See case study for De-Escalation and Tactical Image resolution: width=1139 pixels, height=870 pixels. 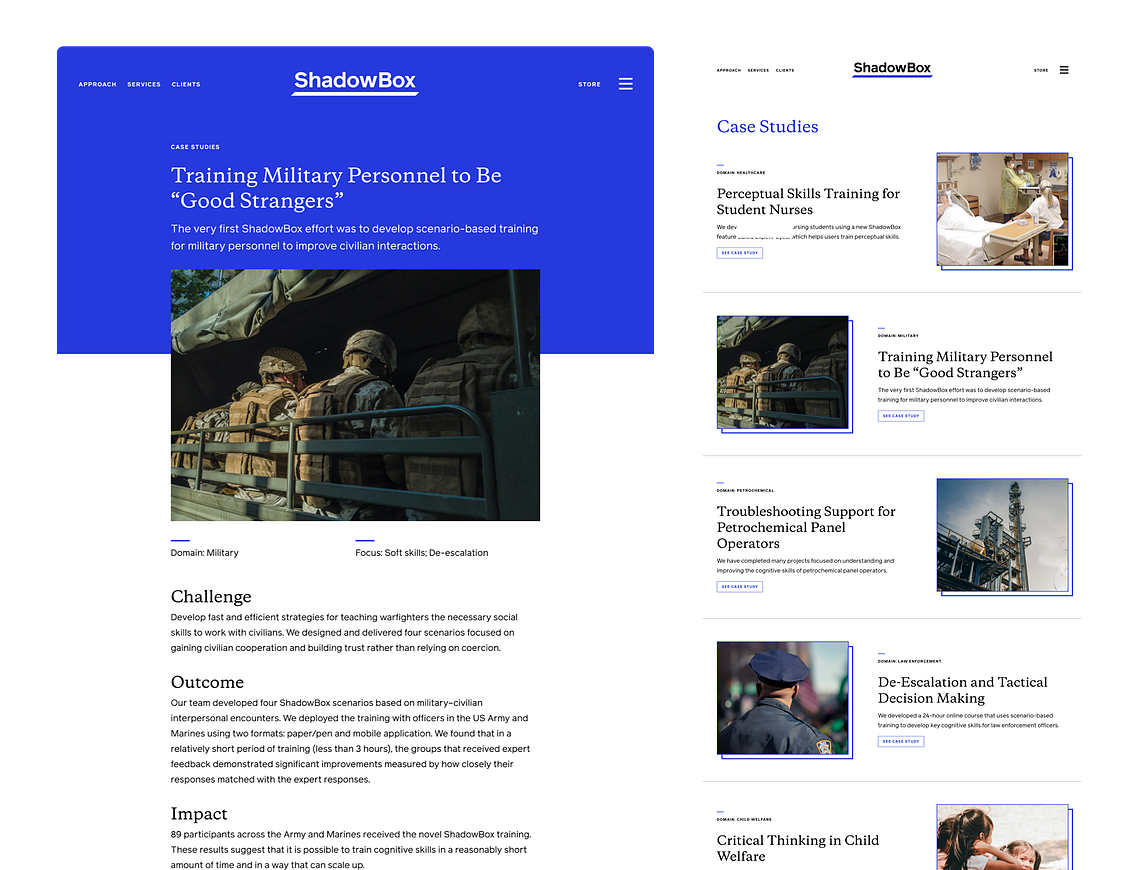coord(901,741)
